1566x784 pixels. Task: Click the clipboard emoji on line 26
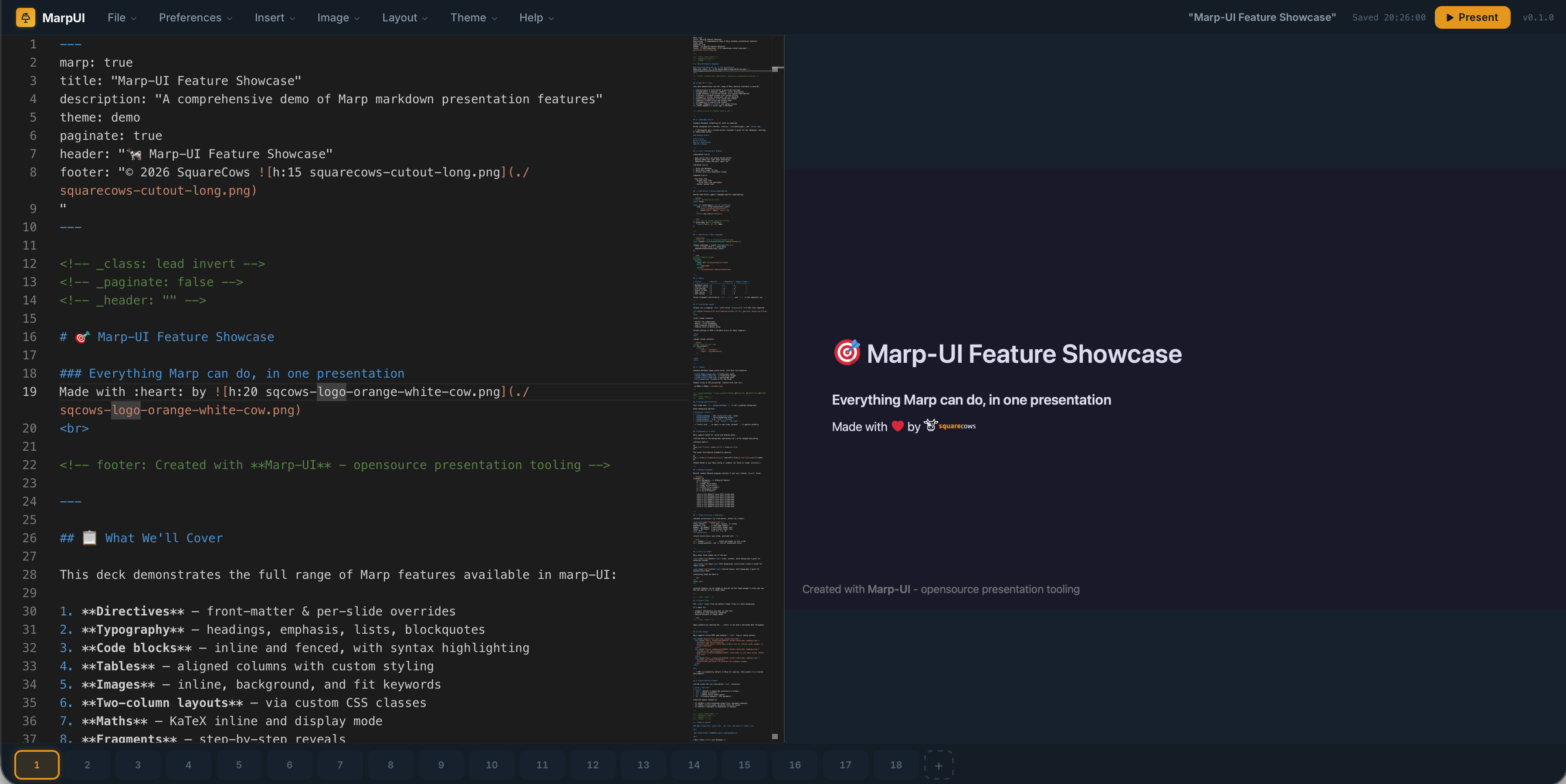(89, 538)
